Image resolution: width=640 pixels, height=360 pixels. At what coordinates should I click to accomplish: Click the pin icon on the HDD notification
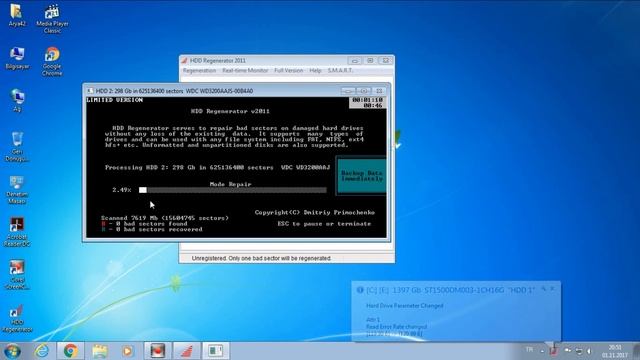pos(544,289)
